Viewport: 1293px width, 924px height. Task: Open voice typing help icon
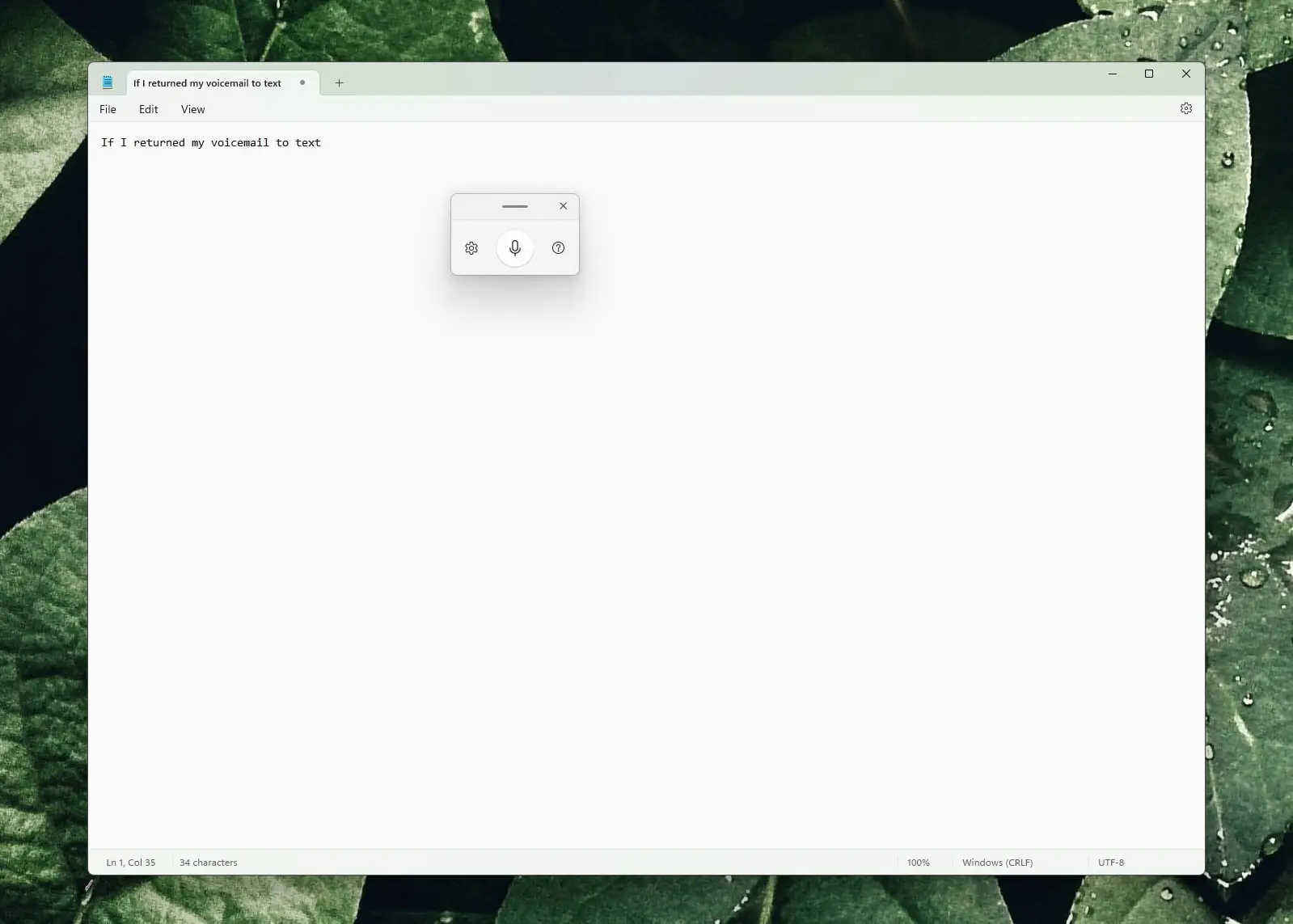pyautogui.click(x=558, y=248)
